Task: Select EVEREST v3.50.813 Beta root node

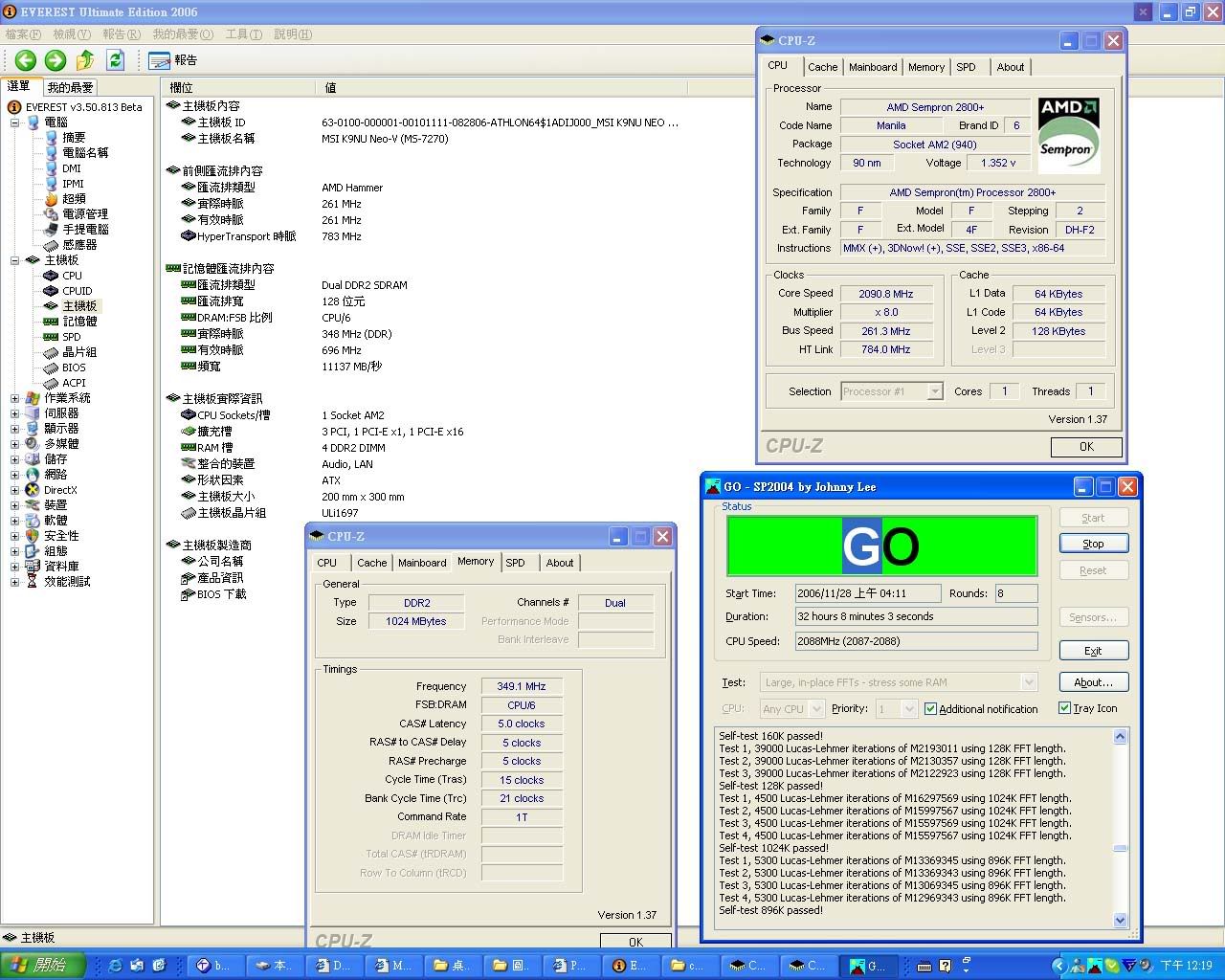Action: coord(83,107)
